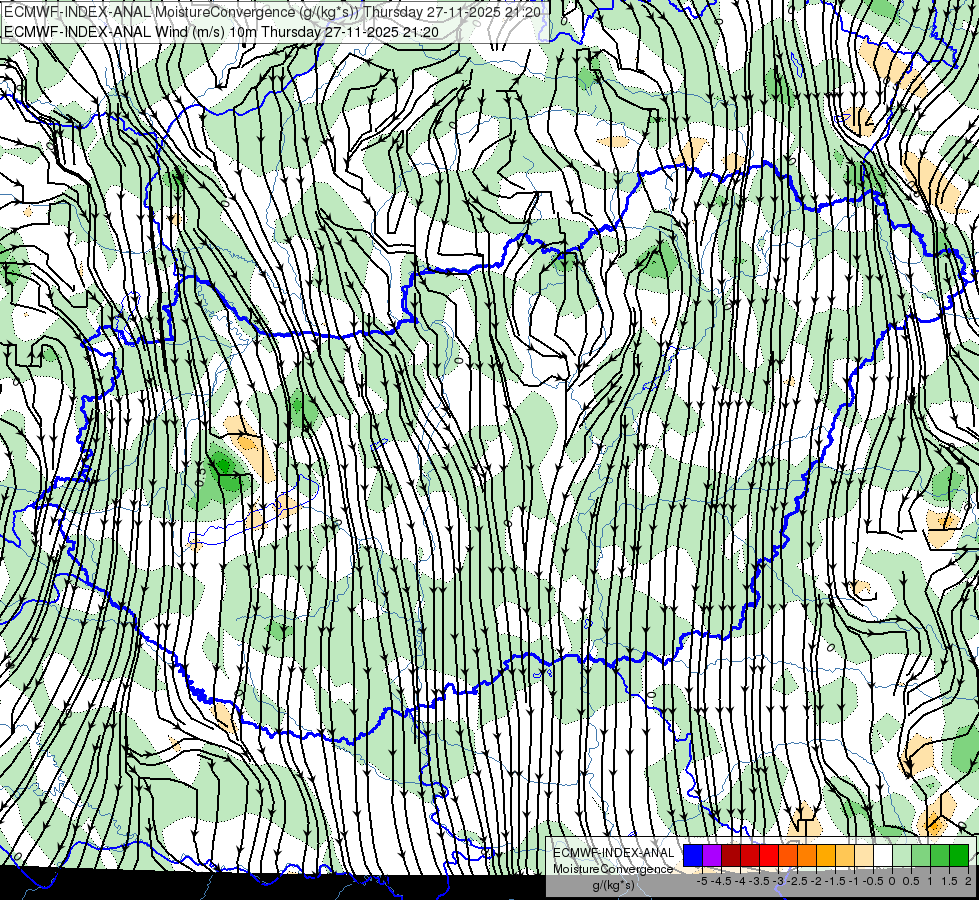Select legend swatch between -2.5 and -2

(807, 856)
